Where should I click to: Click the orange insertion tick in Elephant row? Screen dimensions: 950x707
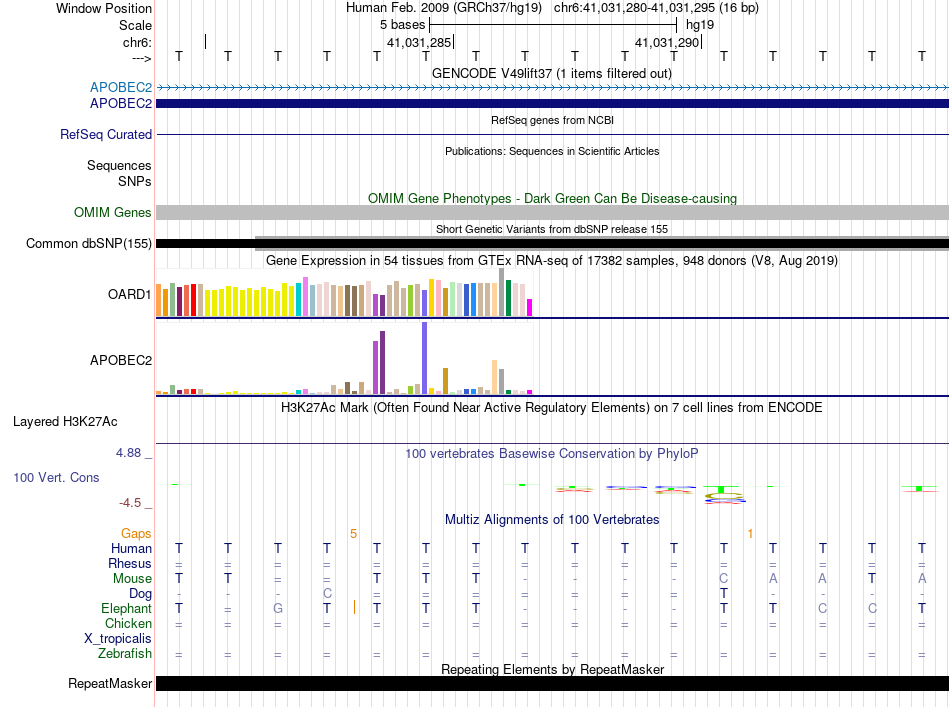354,607
